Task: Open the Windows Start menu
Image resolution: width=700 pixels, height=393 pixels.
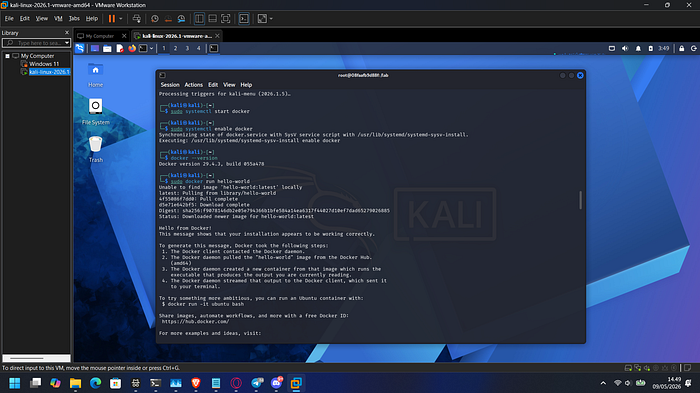Action: [x=15, y=383]
